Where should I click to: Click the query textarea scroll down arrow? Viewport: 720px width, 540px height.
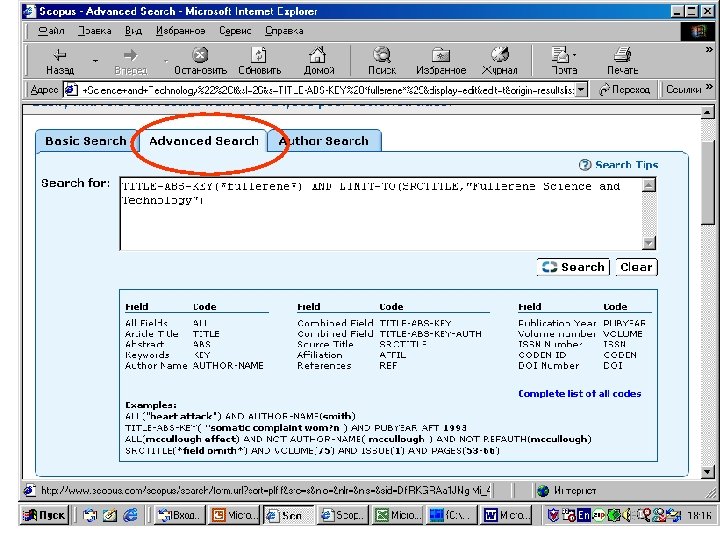click(649, 242)
